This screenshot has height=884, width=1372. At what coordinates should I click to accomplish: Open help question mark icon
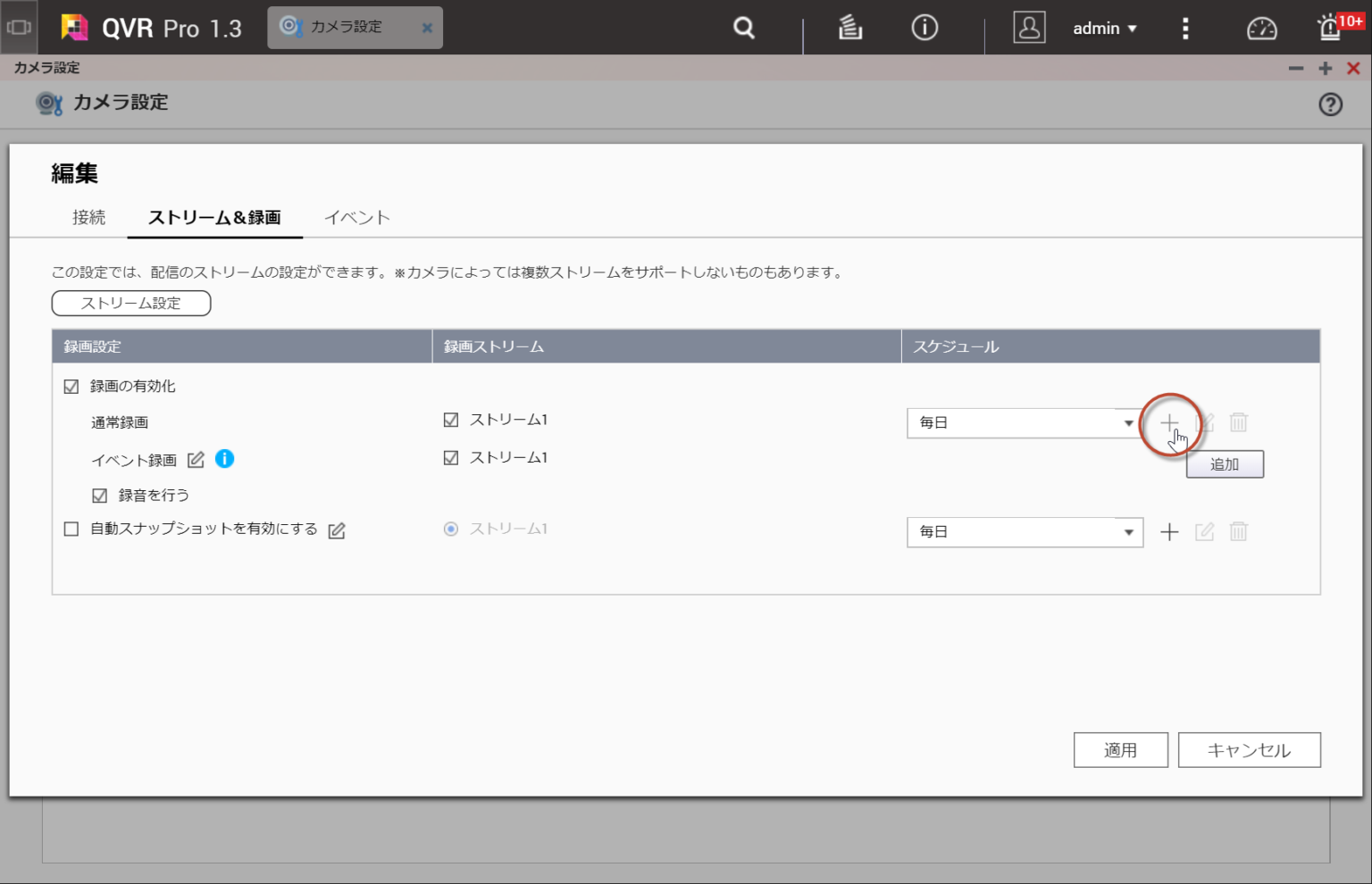coord(1330,104)
